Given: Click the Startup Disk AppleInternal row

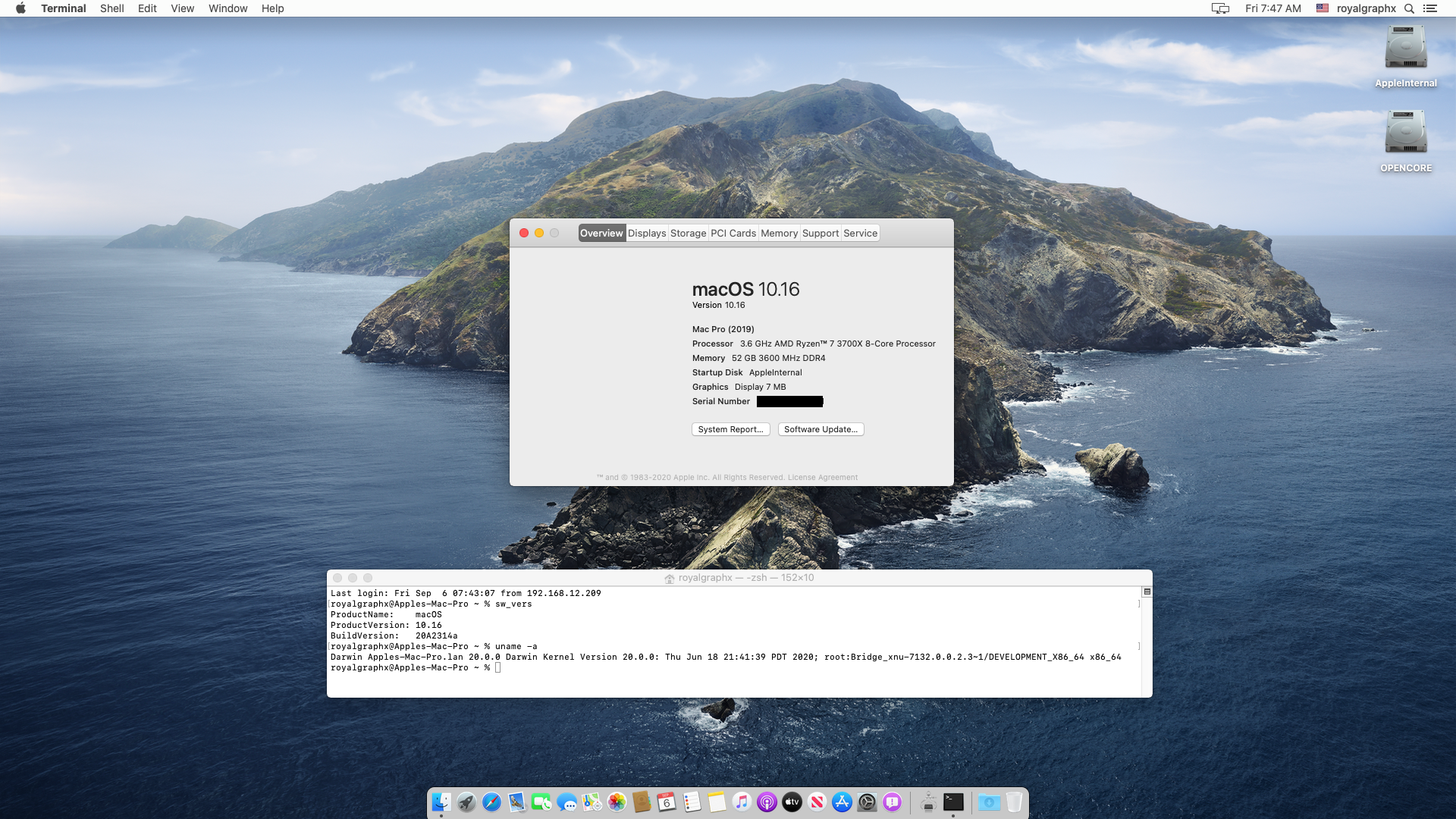Looking at the screenshot, I should (747, 372).
